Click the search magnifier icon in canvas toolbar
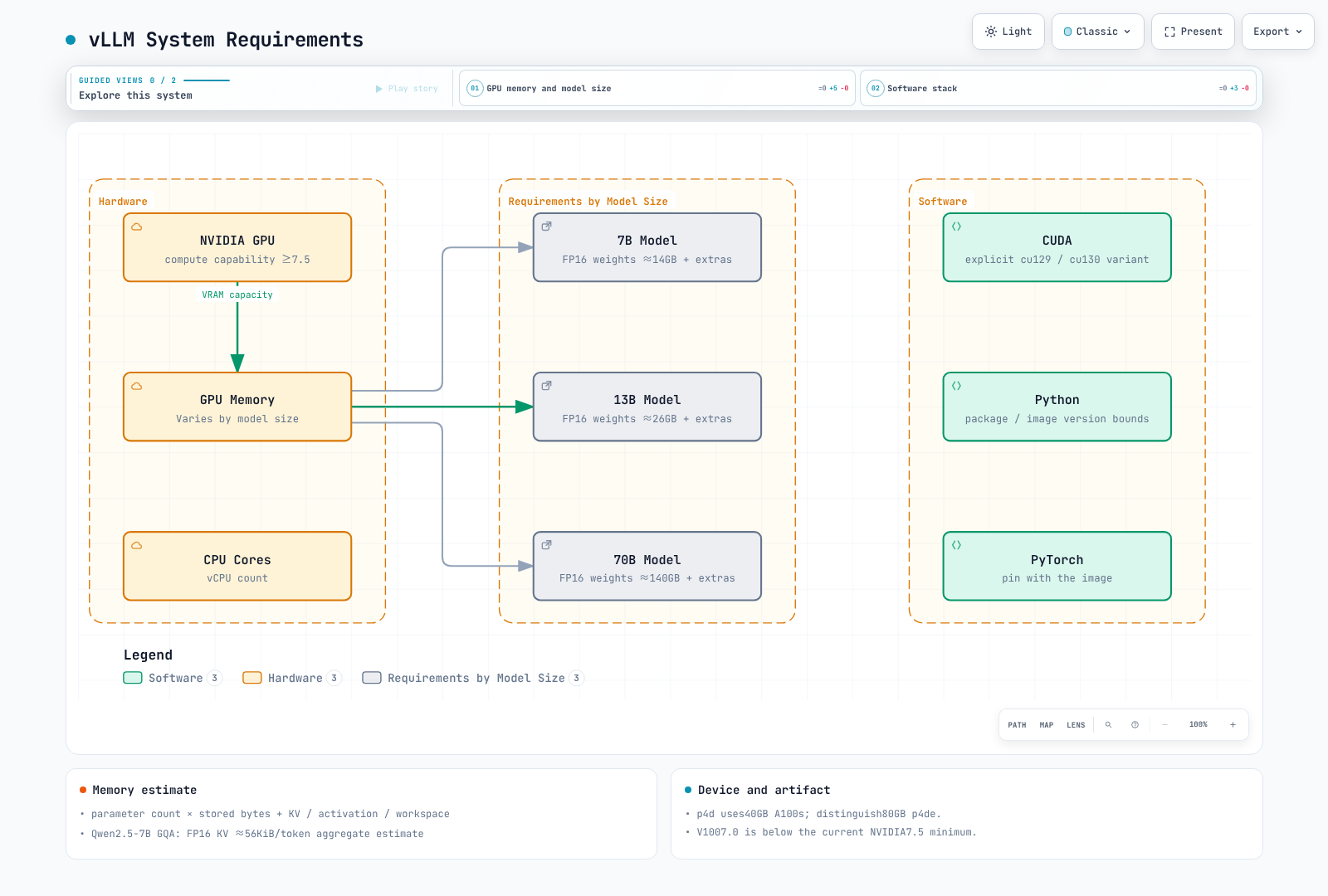The image size is (1328, 896). (1108, 724)
